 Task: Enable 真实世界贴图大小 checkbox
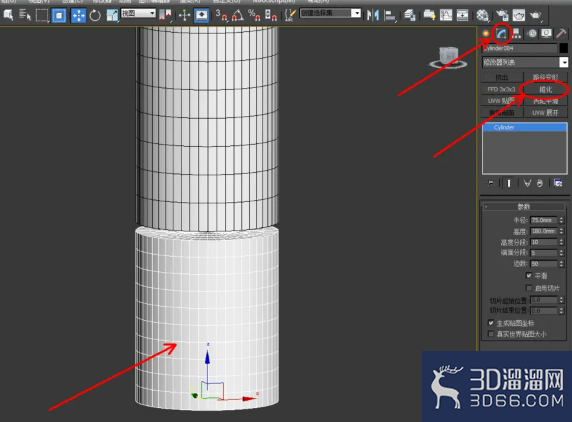[x=491, y=334]
